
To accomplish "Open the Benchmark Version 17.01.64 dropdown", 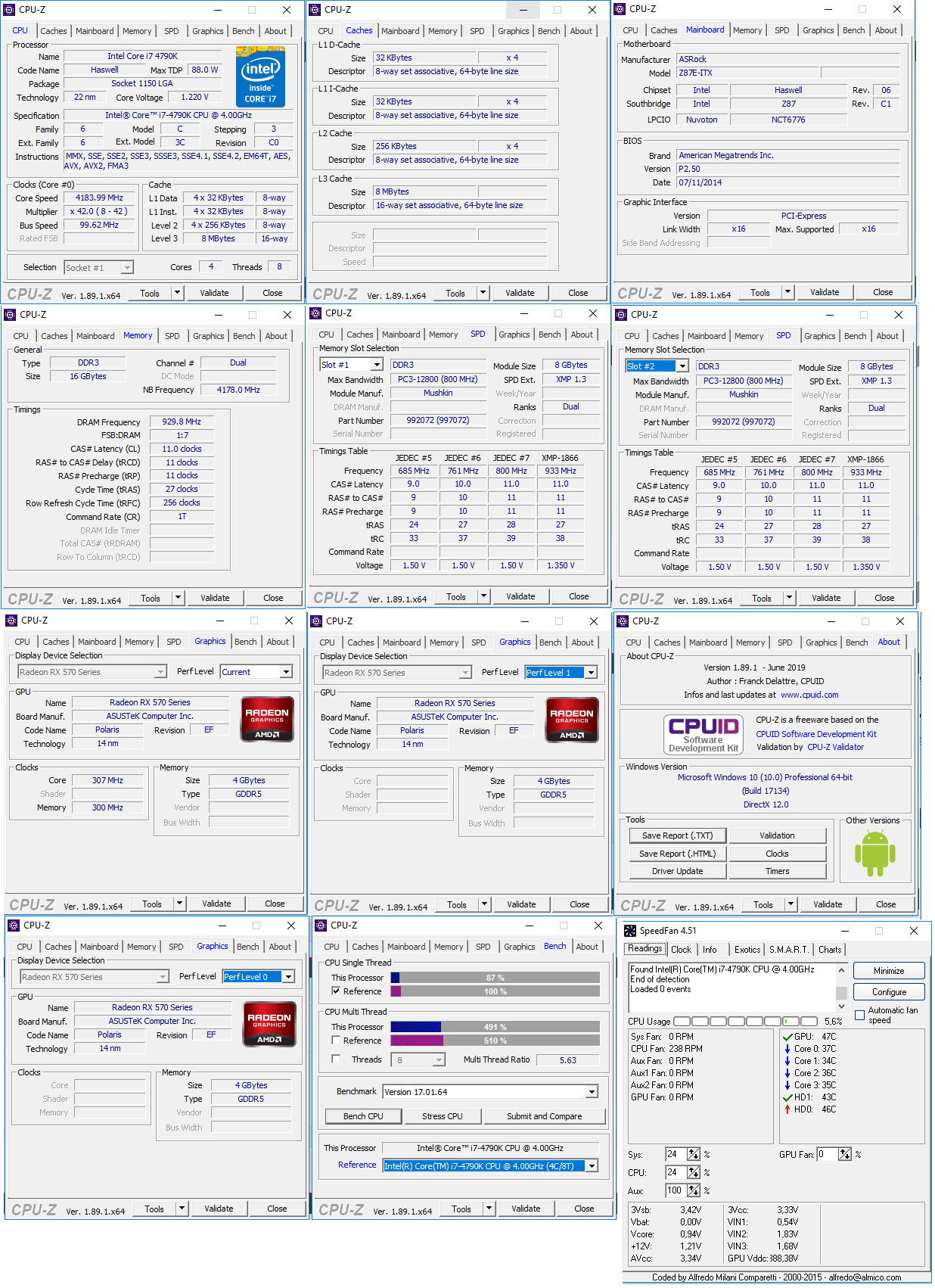I will (592, 1092).
